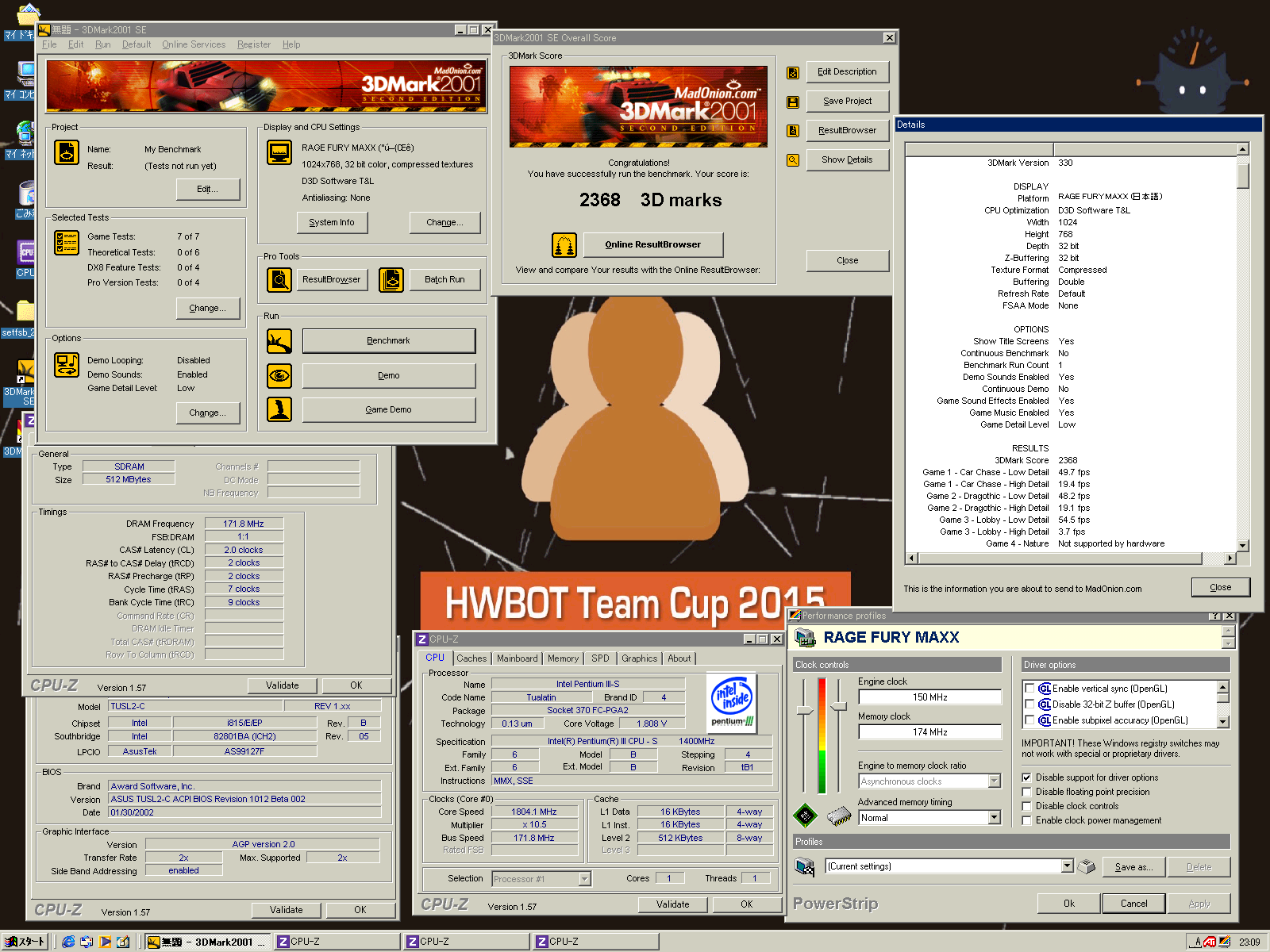This screenshot has width=1270, height=952.
Task: Click the System Info button
Action: click(332, 223)
